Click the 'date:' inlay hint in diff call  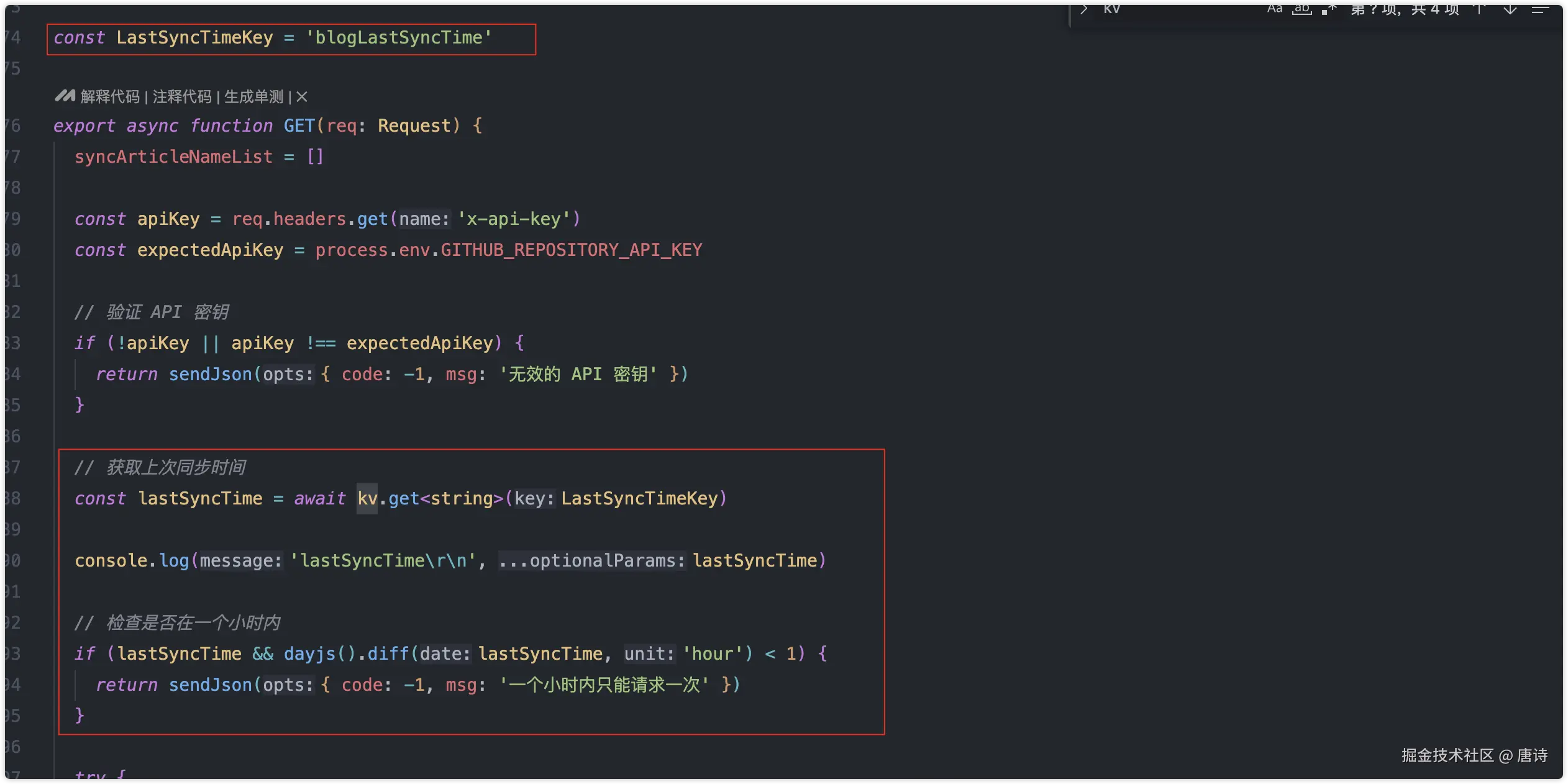(445, 654)
